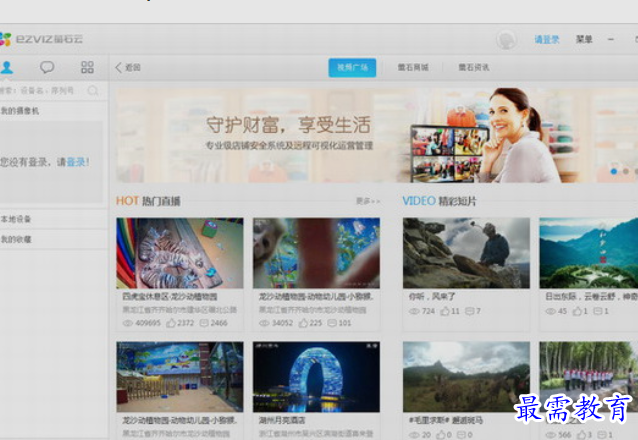Click 更多>> next to 热门直播

point(368,201)
